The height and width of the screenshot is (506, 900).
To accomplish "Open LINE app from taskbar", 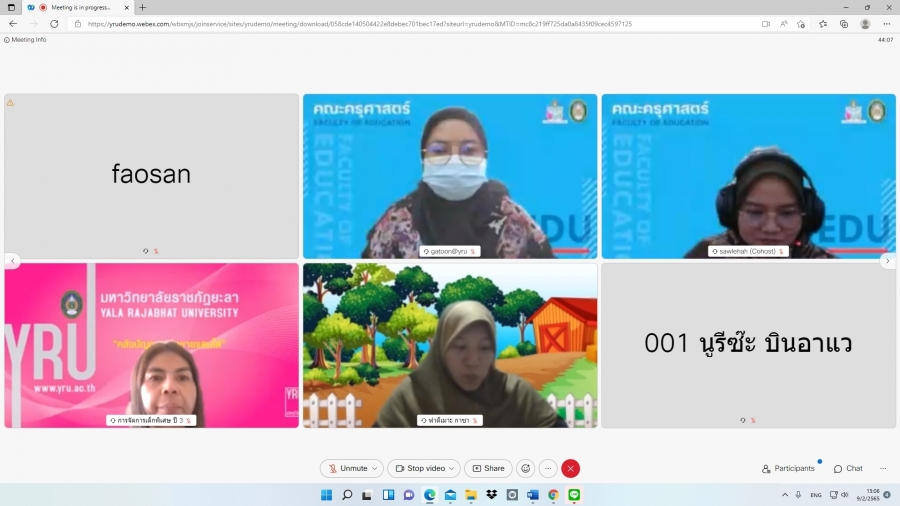I will point(574,495).
